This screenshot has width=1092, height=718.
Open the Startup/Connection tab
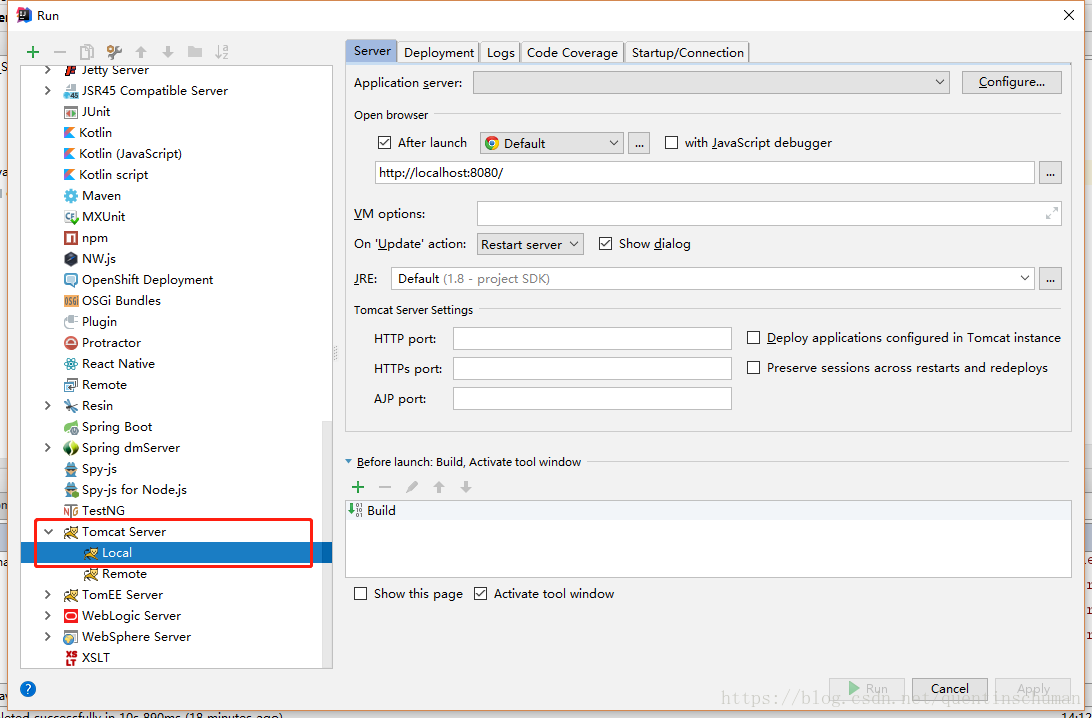688,53
